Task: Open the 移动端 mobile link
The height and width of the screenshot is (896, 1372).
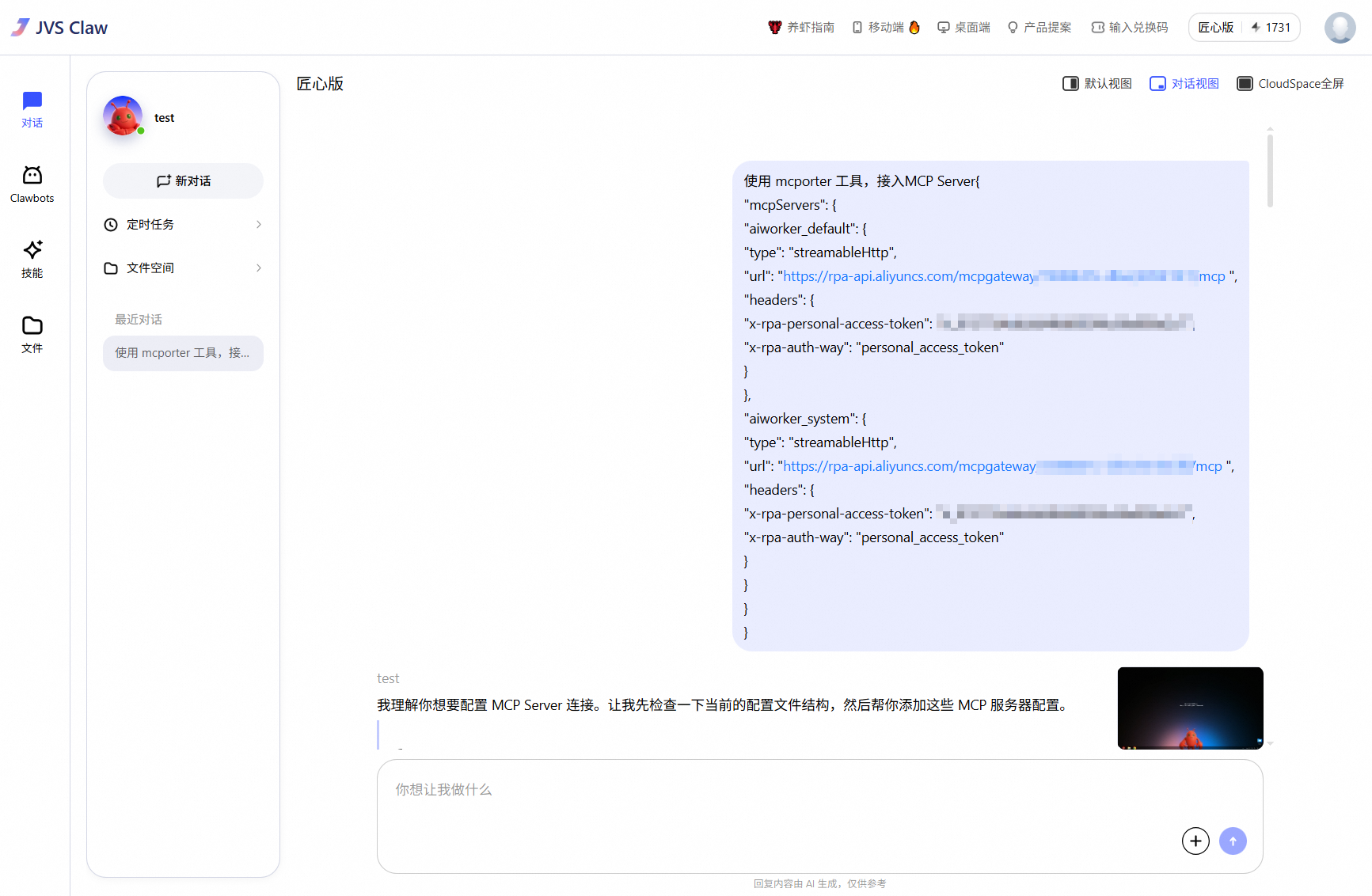Action: [x=886, y=28]
